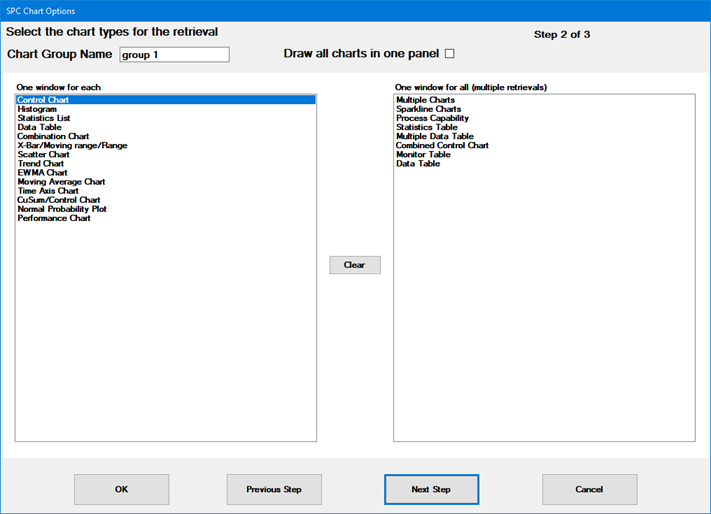
Task: Select Control Chart in left list
Action: point(43,100)
